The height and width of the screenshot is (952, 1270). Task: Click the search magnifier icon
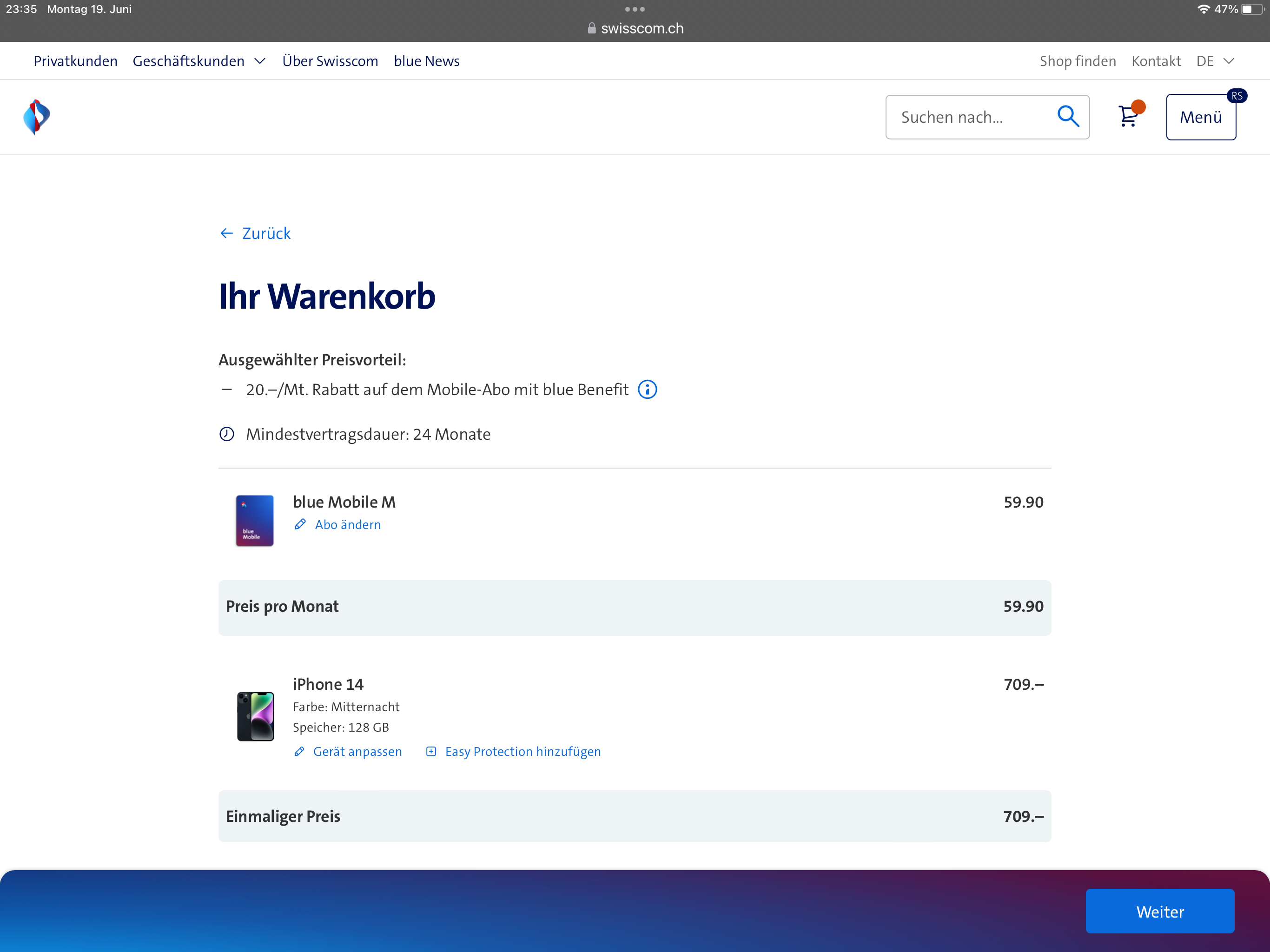[x=1068, y=117]
